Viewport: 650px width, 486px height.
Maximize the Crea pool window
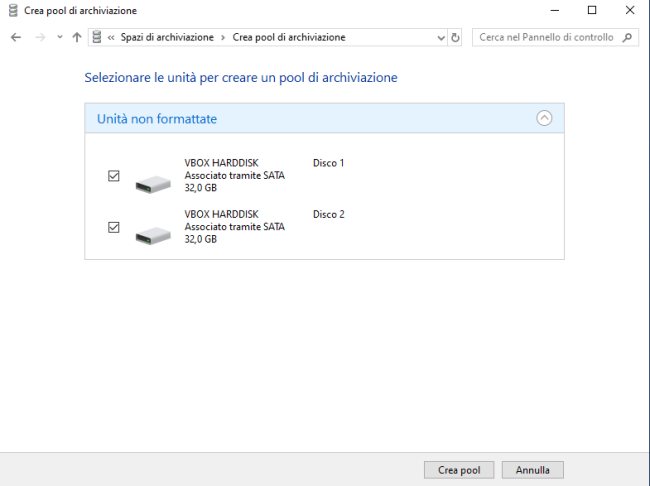pyautogui.click(x=592, y=10)
